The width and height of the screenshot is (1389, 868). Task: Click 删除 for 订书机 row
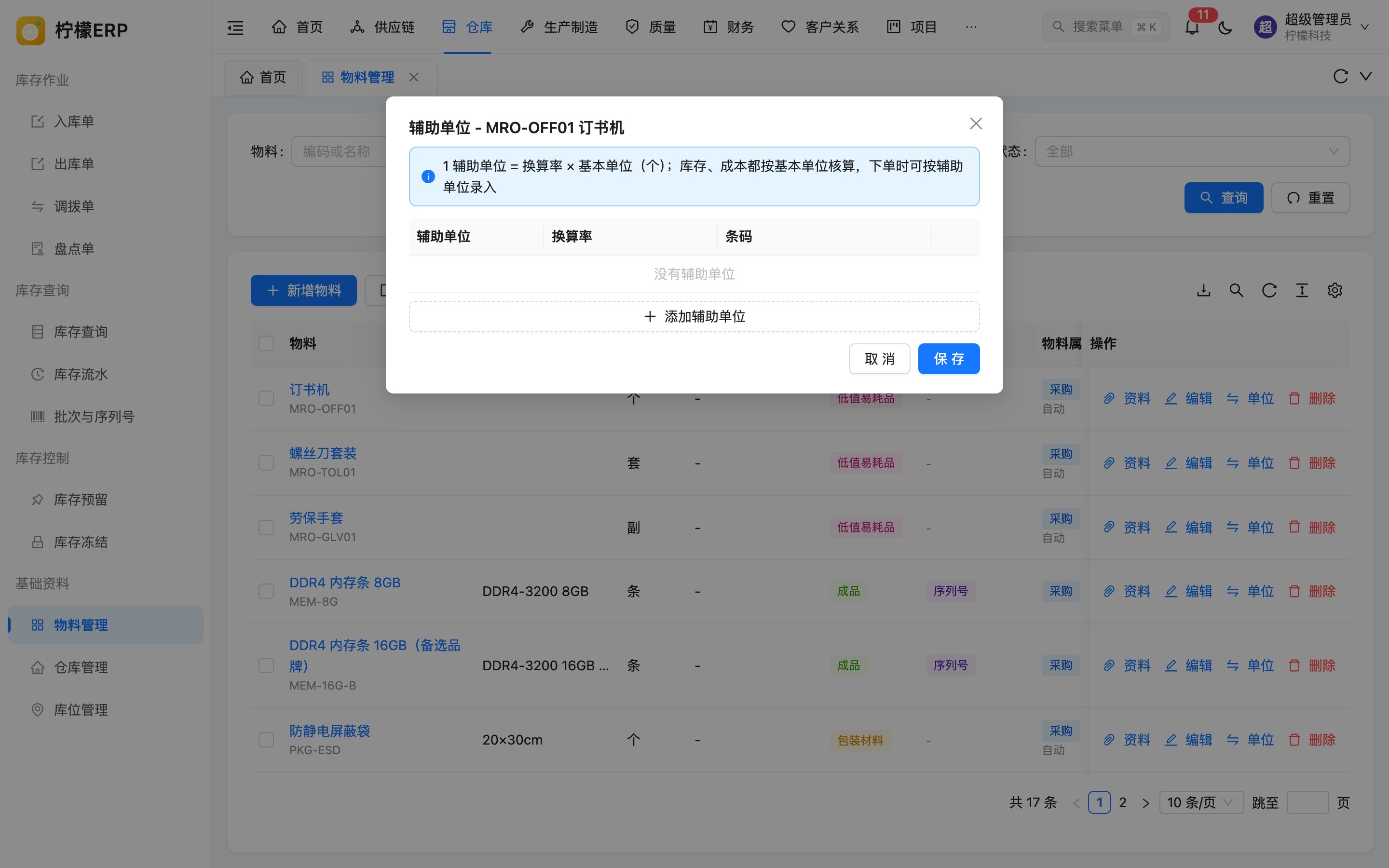coord(1311,398)
